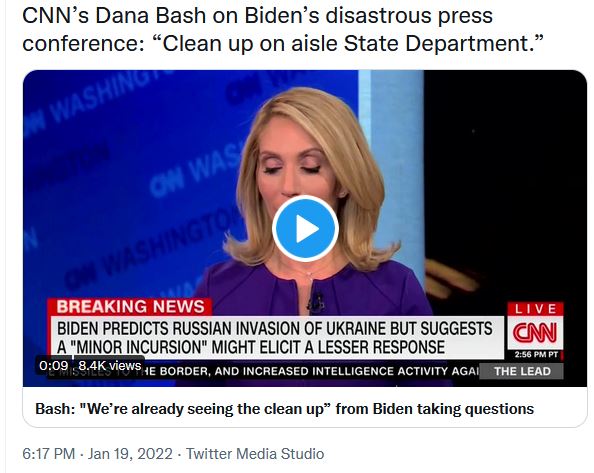Click the CNN logo in the video
594x473 pixels.
tap(535, 333)
